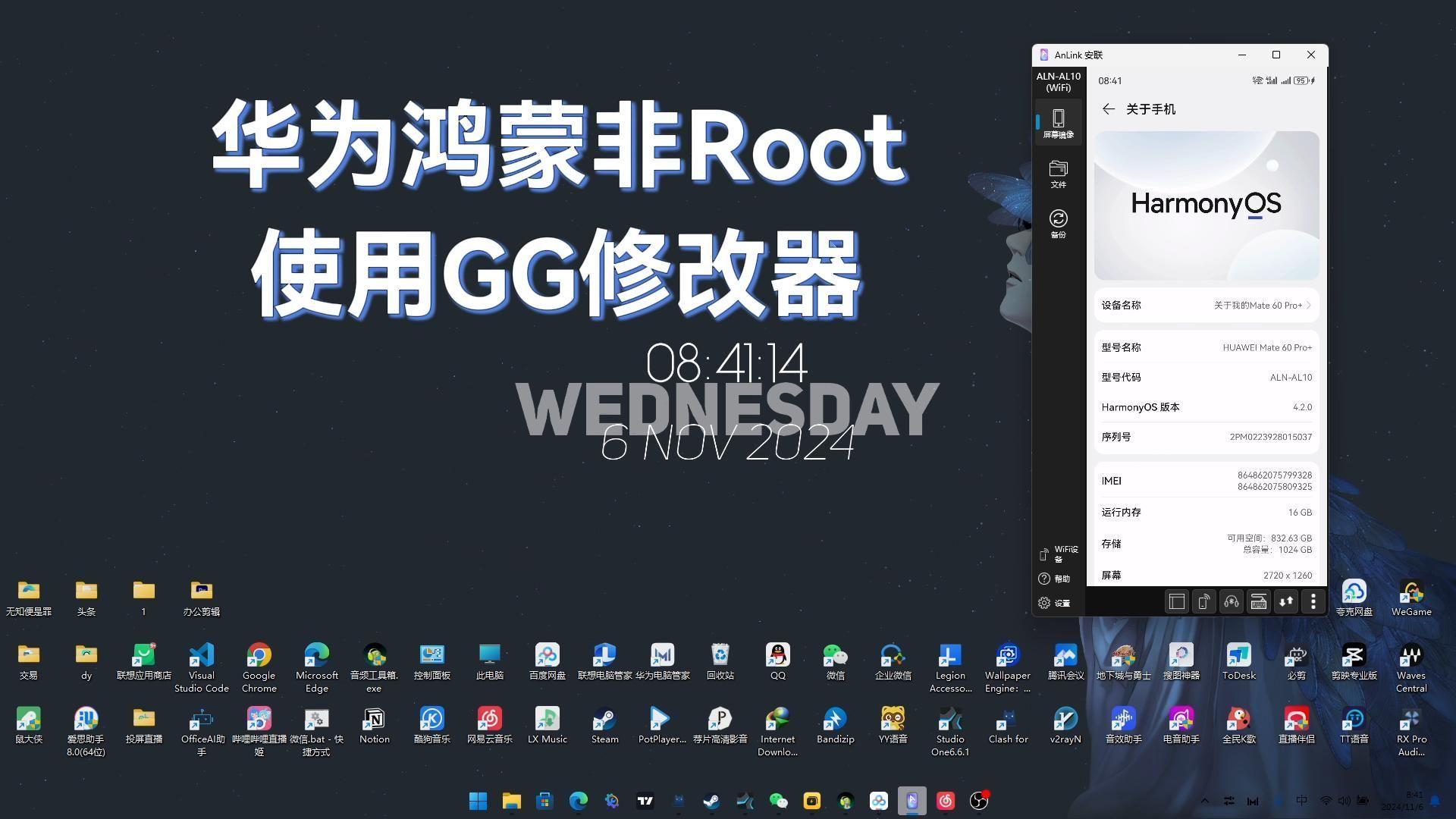
Task: Open 帮助 help in the AnLink sidebar
Action: point(1054,579)
